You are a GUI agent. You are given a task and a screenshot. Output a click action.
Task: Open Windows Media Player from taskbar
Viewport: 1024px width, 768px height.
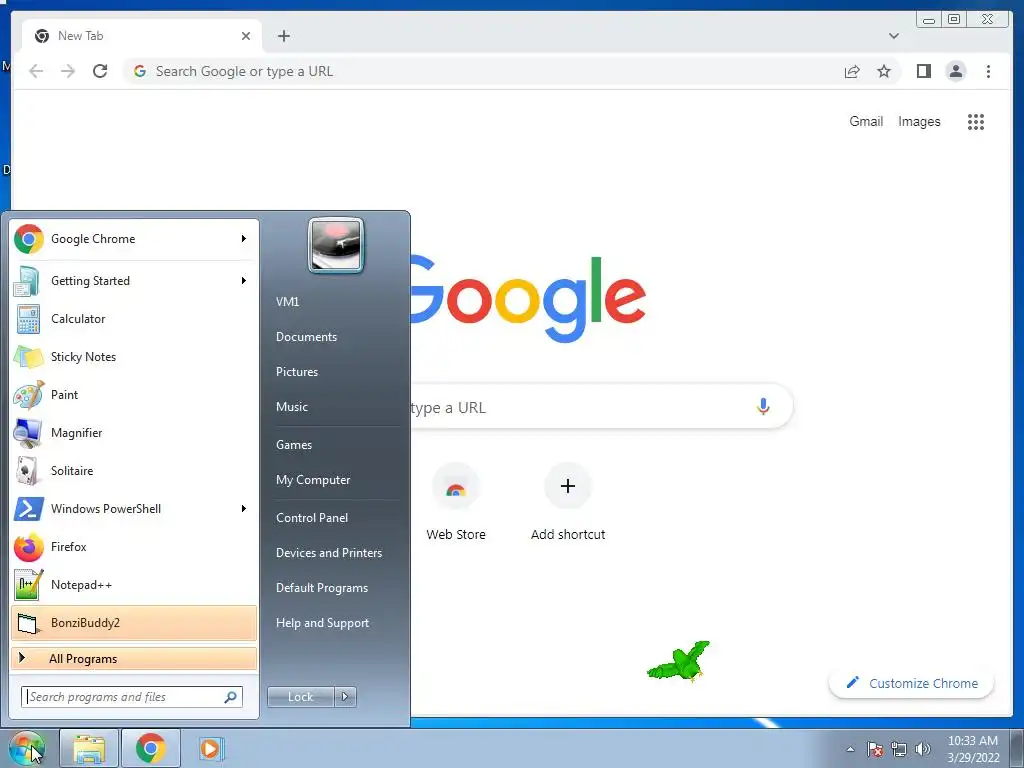click(x=210, y=748)
